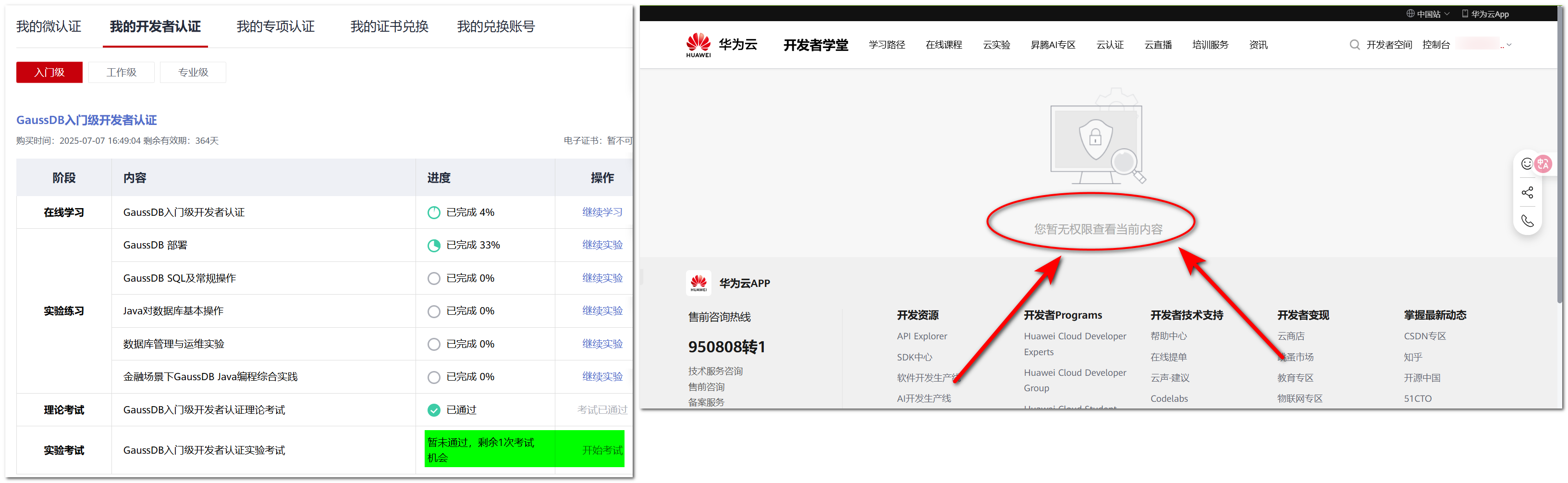This screenshot has width=1568, height=483.
Task: Click progress circle for GaussDB 部署 33%
Action: [x=433, y=245]
